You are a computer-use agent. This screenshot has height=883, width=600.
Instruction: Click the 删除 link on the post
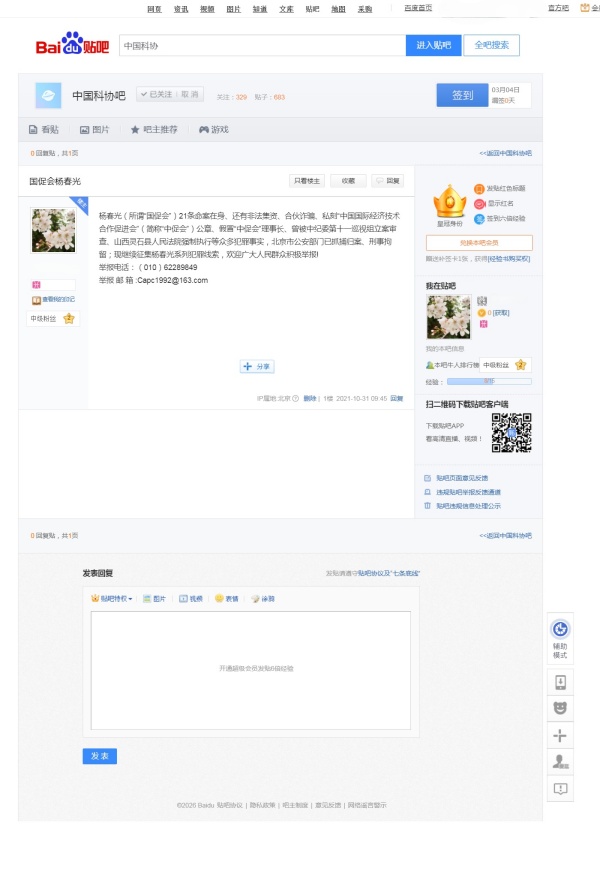click(310, 398)
